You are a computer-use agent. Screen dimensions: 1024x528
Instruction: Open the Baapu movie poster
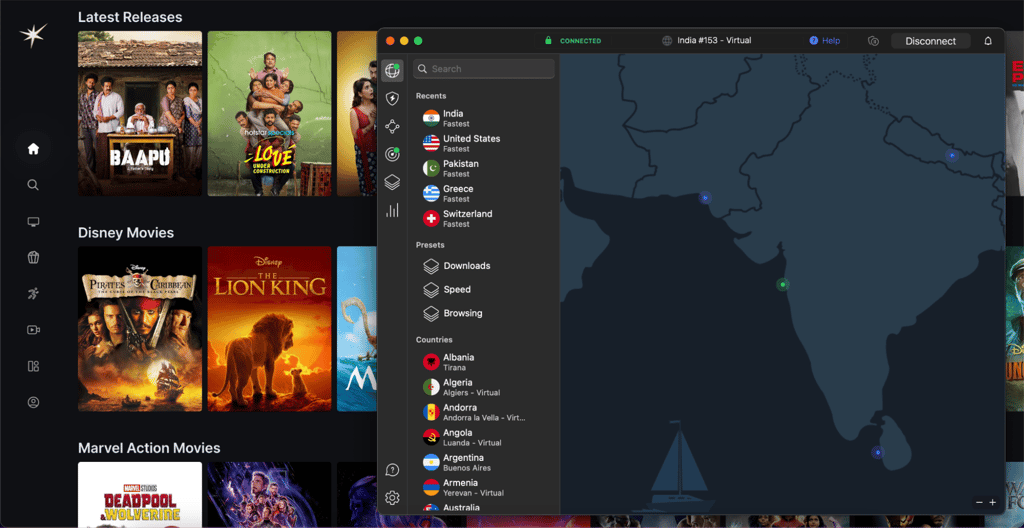[x=140, y=114]
